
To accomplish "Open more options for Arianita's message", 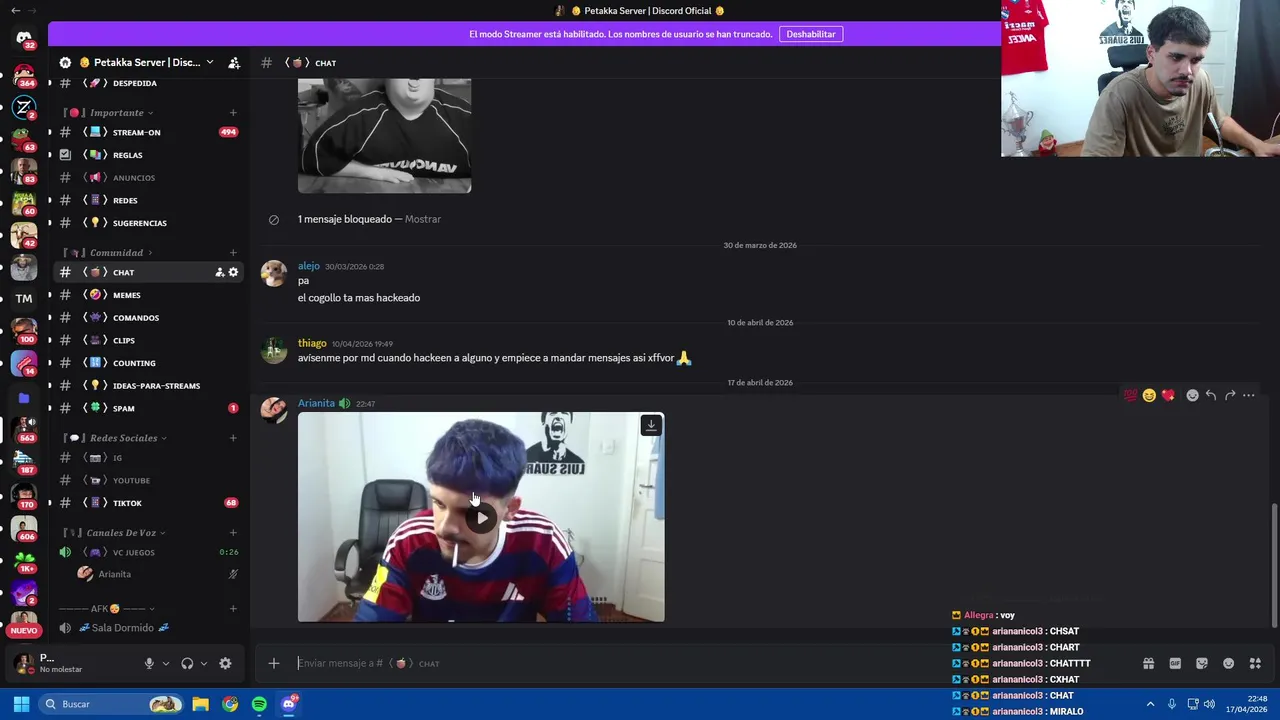I will point(1249,396).
